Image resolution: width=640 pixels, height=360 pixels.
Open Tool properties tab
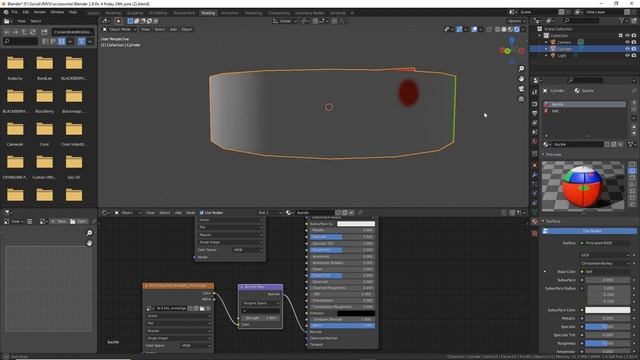(x=535, y=93)
